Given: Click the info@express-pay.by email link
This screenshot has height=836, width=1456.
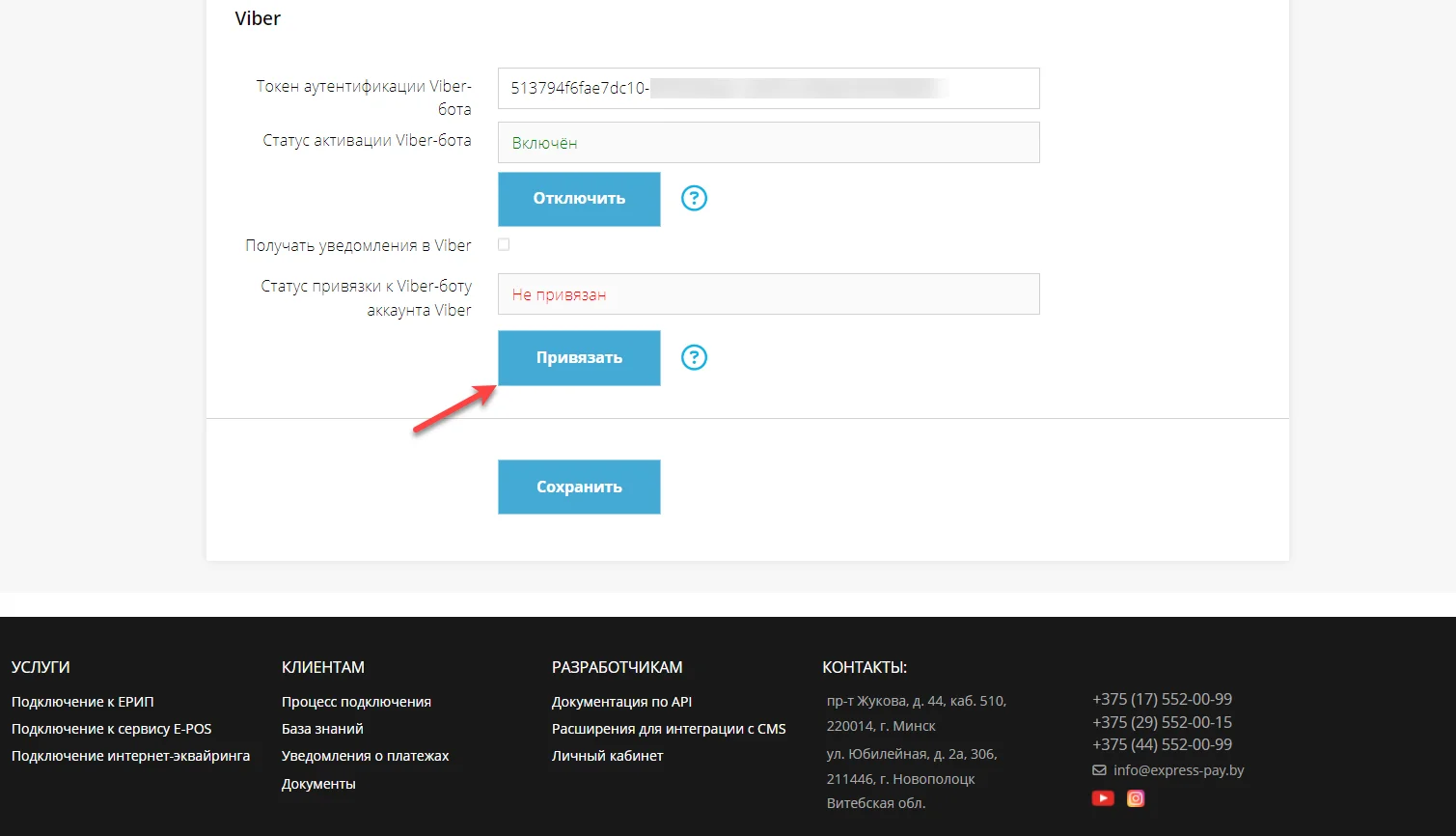Looking at the screenshot, I should [1179, 770].
